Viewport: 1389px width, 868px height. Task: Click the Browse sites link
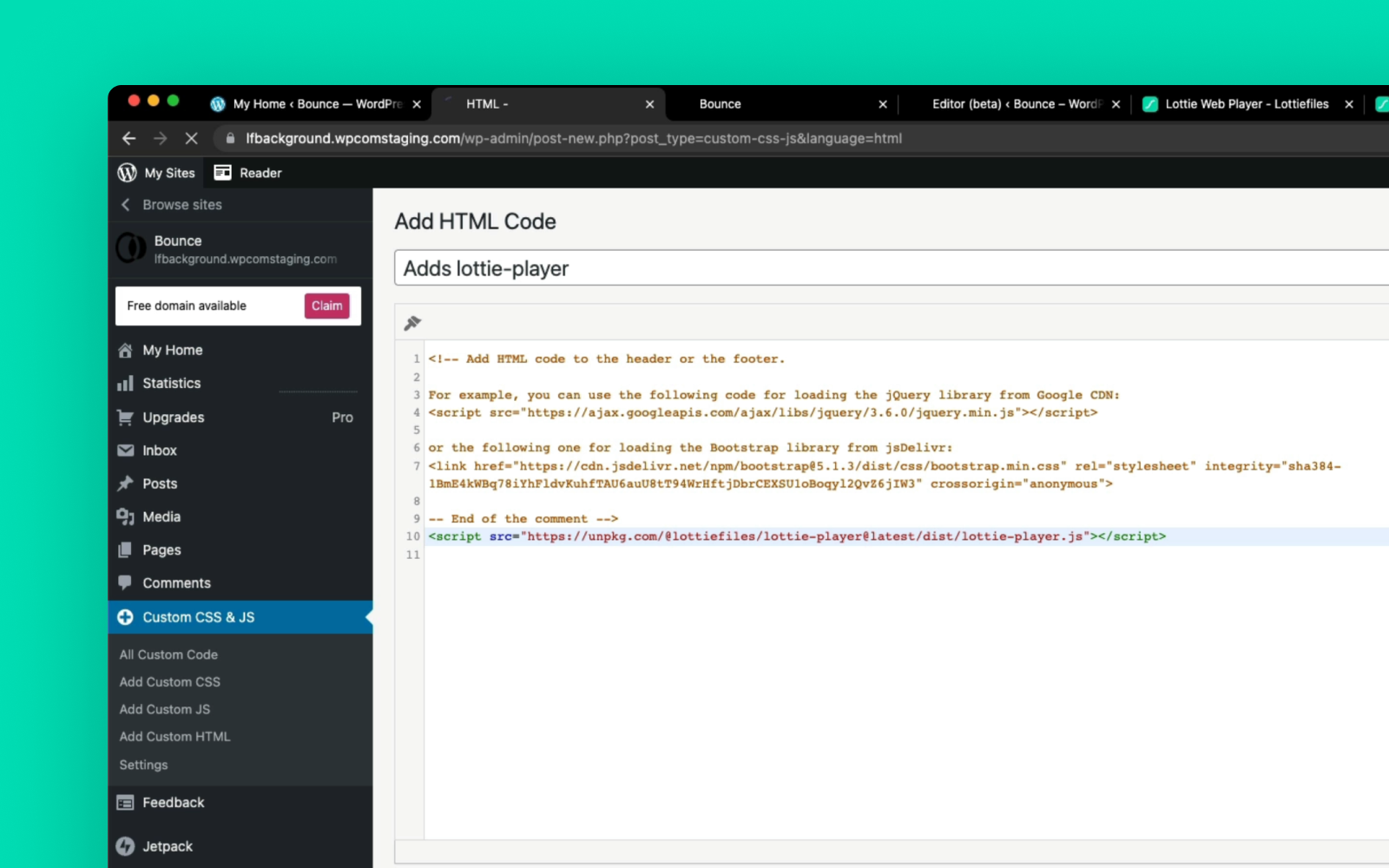click(x=182, y=205)
